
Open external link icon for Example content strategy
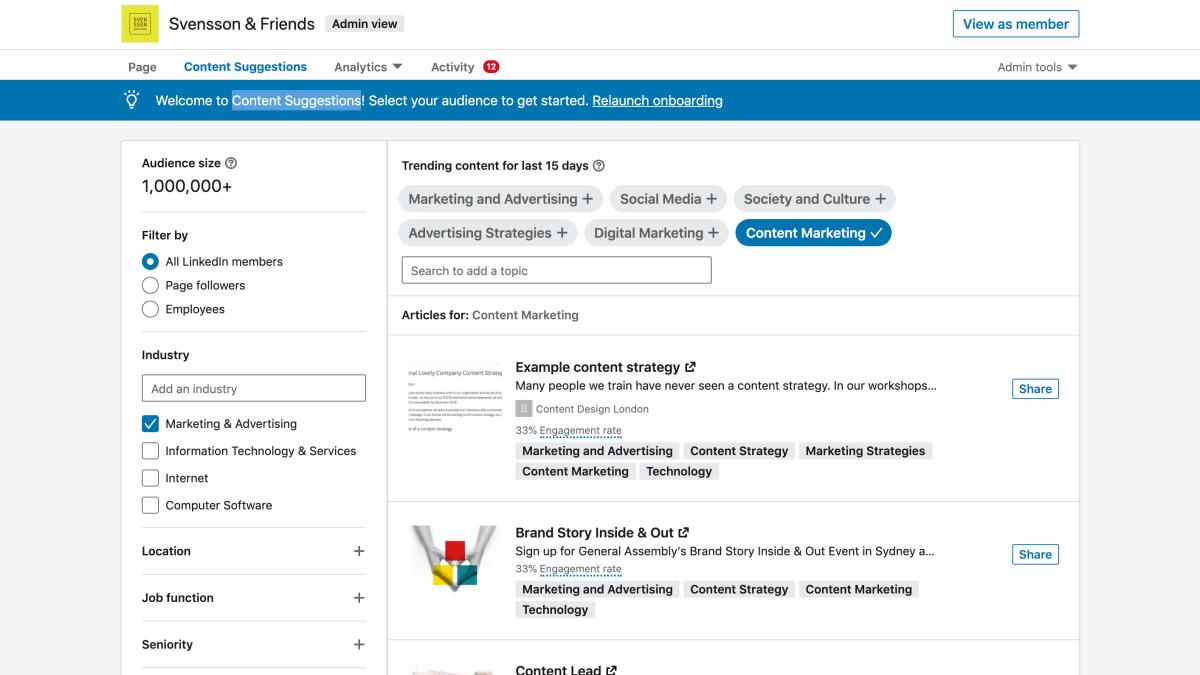coord(690,367)
